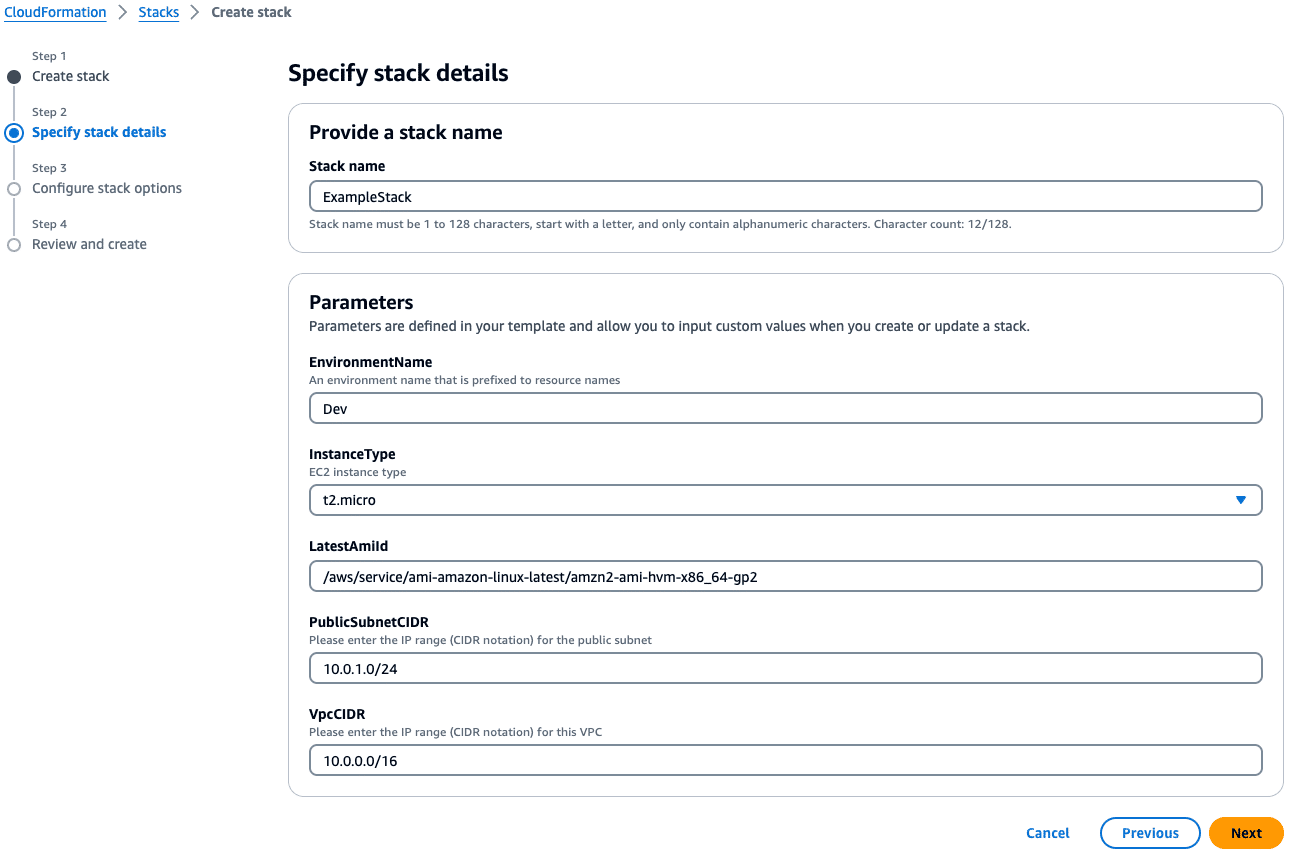1292x857 pixels.
Task: Expand the instance type selection arrow
Action: point(1241,499)
